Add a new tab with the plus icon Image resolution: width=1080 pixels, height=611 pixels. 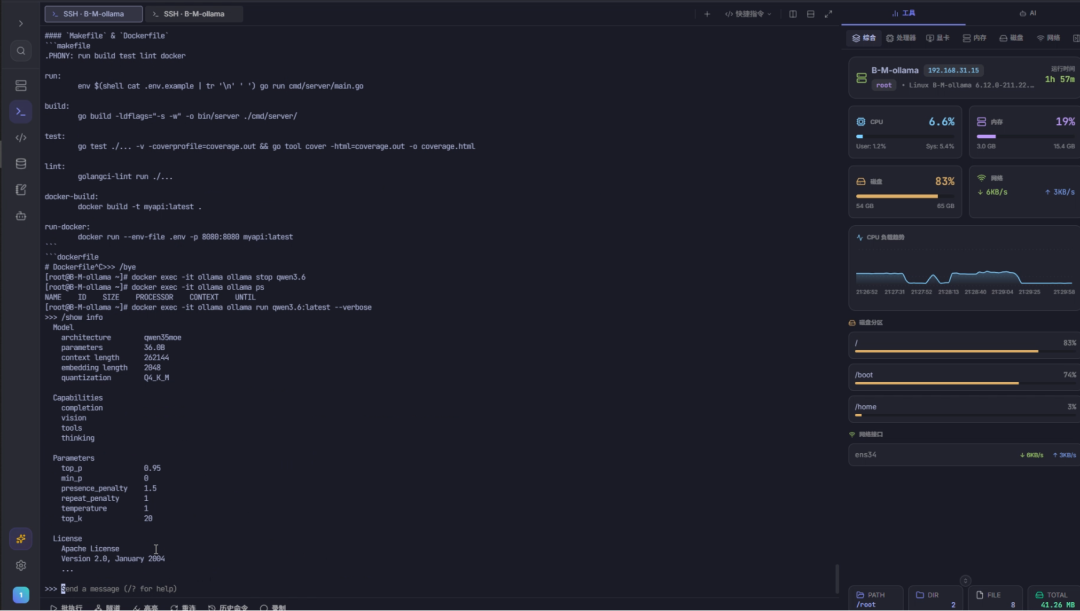(x=707, y=14)
